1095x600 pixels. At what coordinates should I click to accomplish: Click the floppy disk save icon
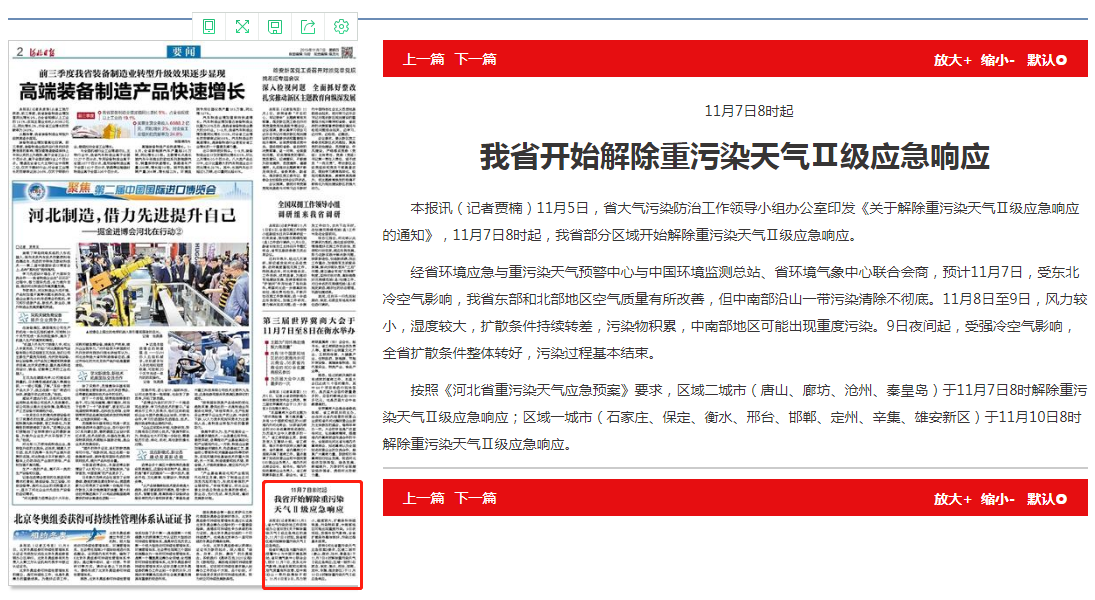[x=275, y=26]
